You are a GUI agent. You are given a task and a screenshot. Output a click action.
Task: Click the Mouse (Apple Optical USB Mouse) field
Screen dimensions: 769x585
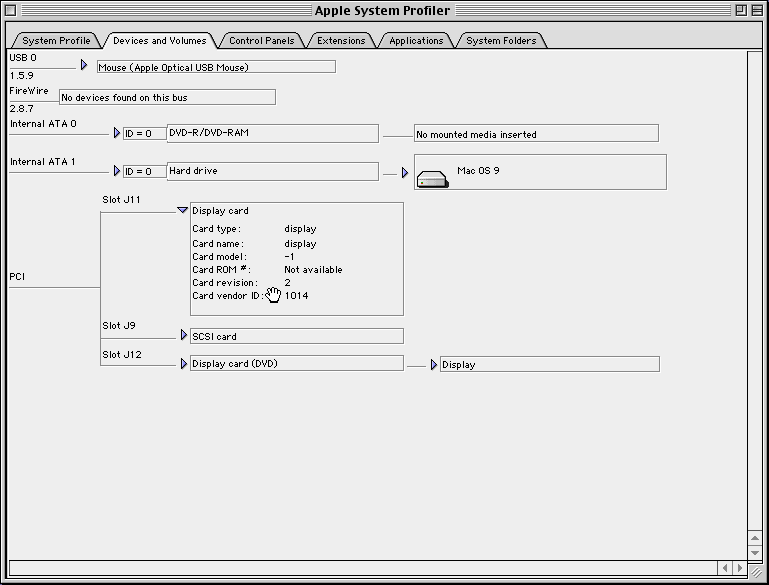pos(216,67)
